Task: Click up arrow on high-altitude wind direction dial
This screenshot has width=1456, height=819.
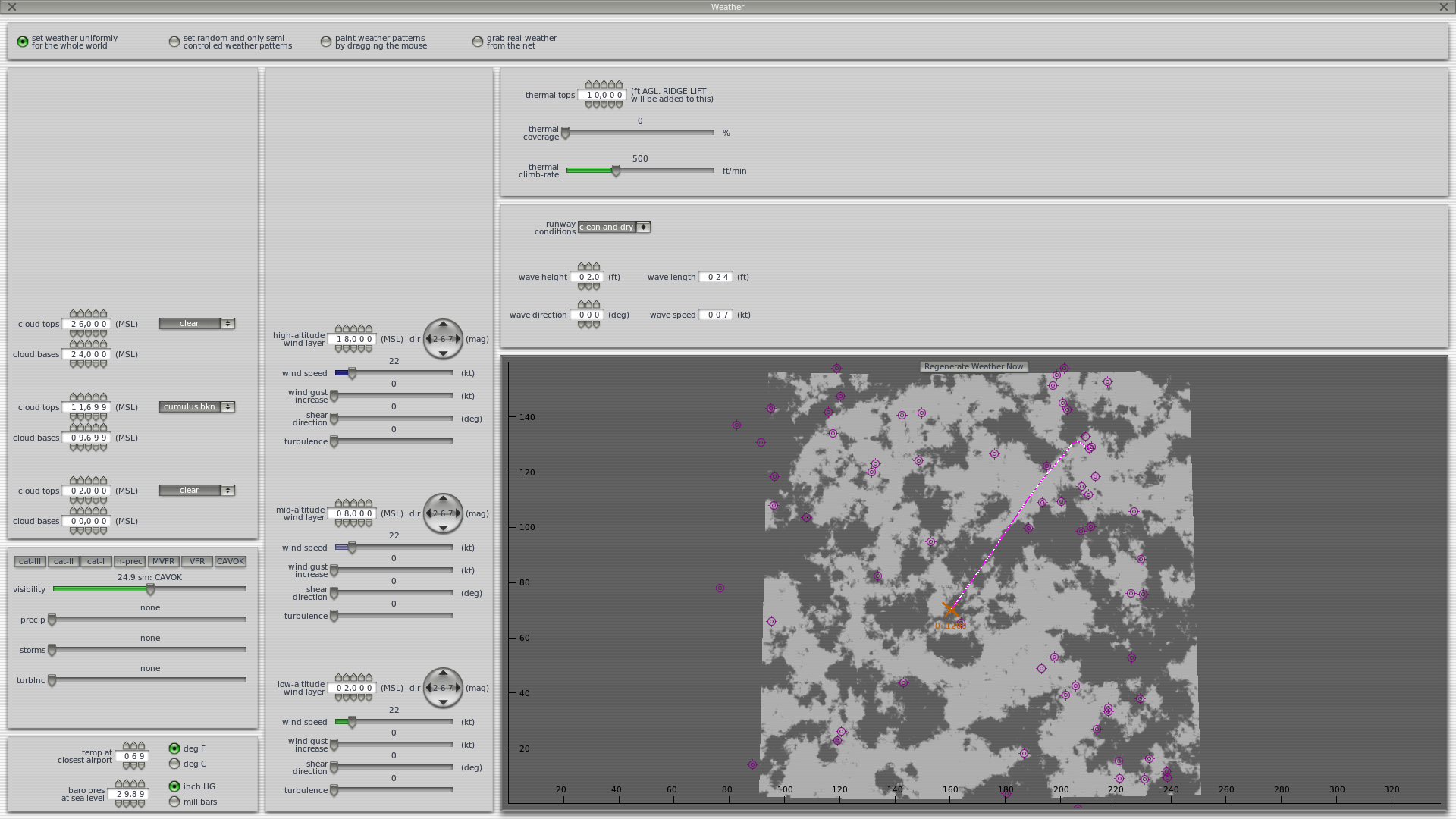Action: tap(443, 325)
